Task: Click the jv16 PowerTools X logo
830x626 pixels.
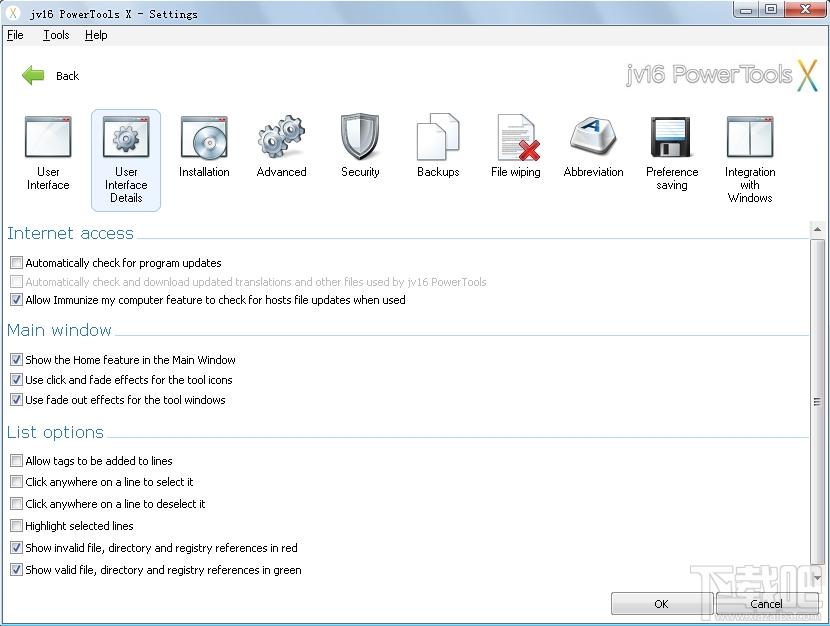Action: (x=722, y=76)
